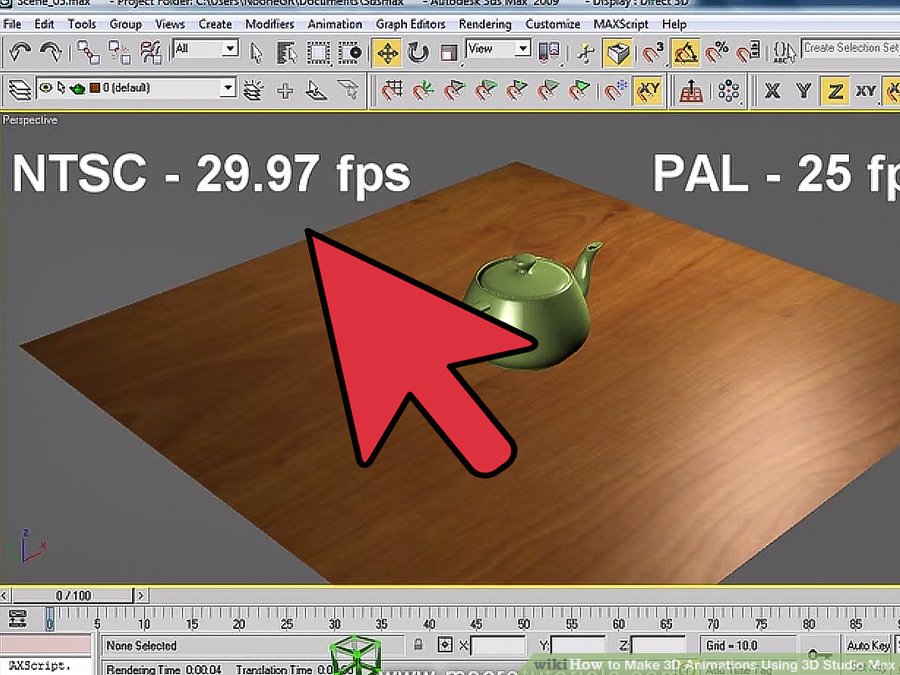
Task: Click the Undo arrow icon
Action: point(19,51)
